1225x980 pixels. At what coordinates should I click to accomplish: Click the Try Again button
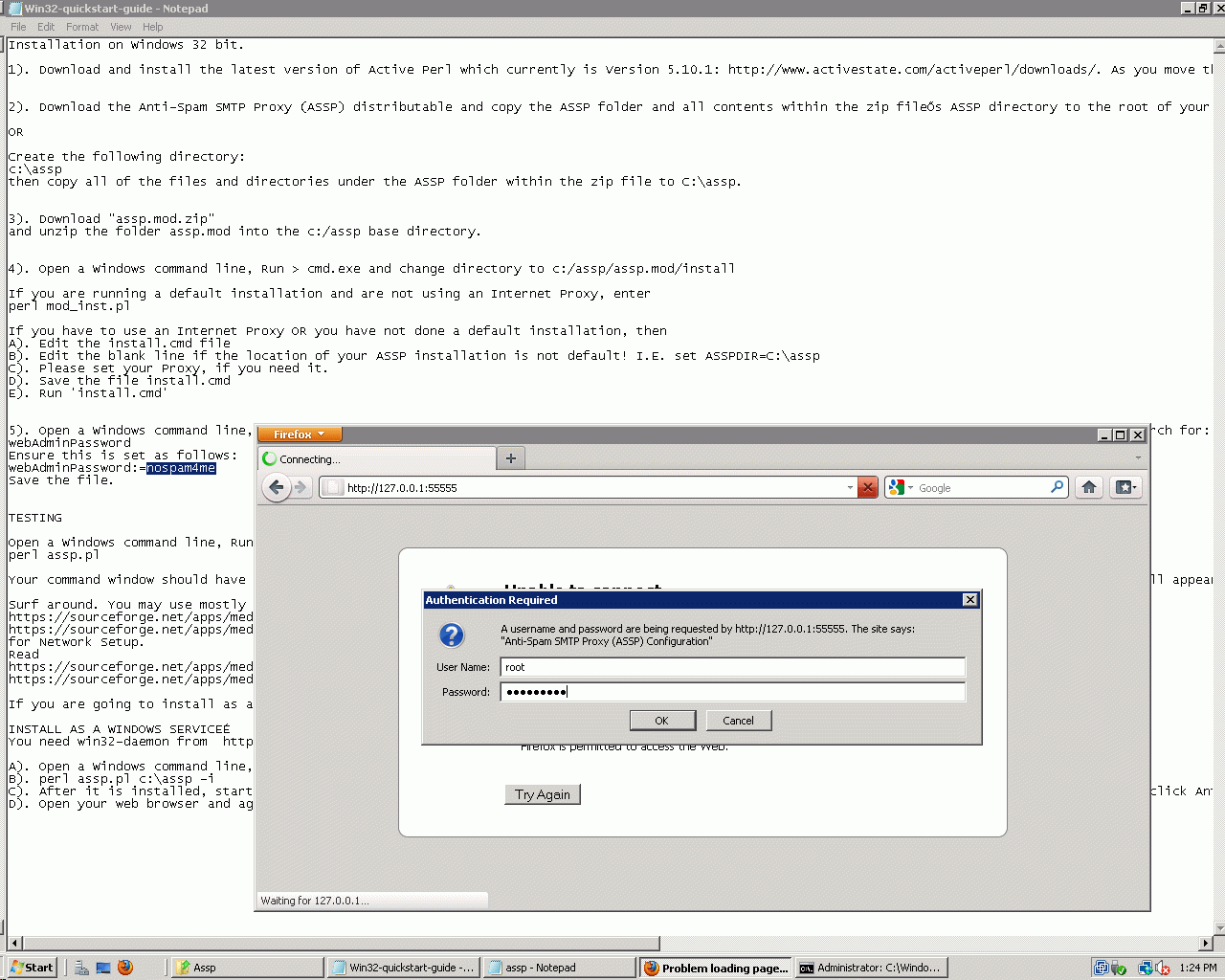(x=543, y=794)
